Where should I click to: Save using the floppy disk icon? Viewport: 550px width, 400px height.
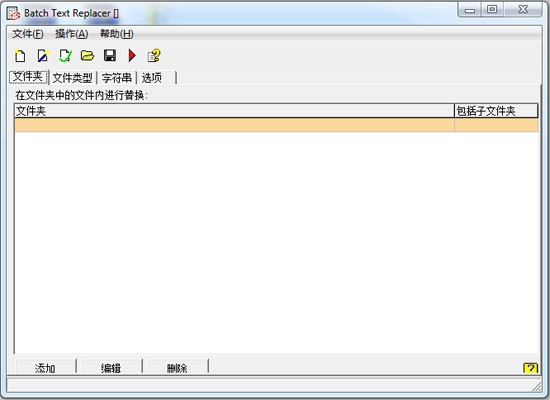tap(110, 55)
